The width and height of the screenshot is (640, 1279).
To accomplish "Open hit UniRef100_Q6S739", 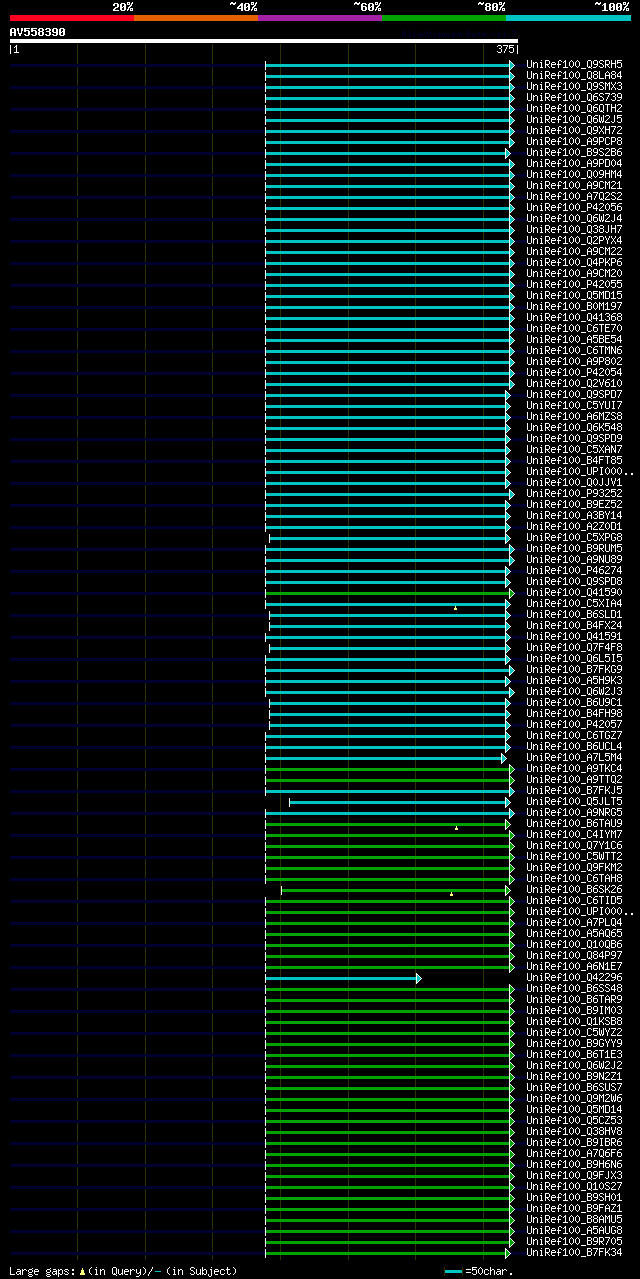I will pyautogui.click(x=574, y=97).
